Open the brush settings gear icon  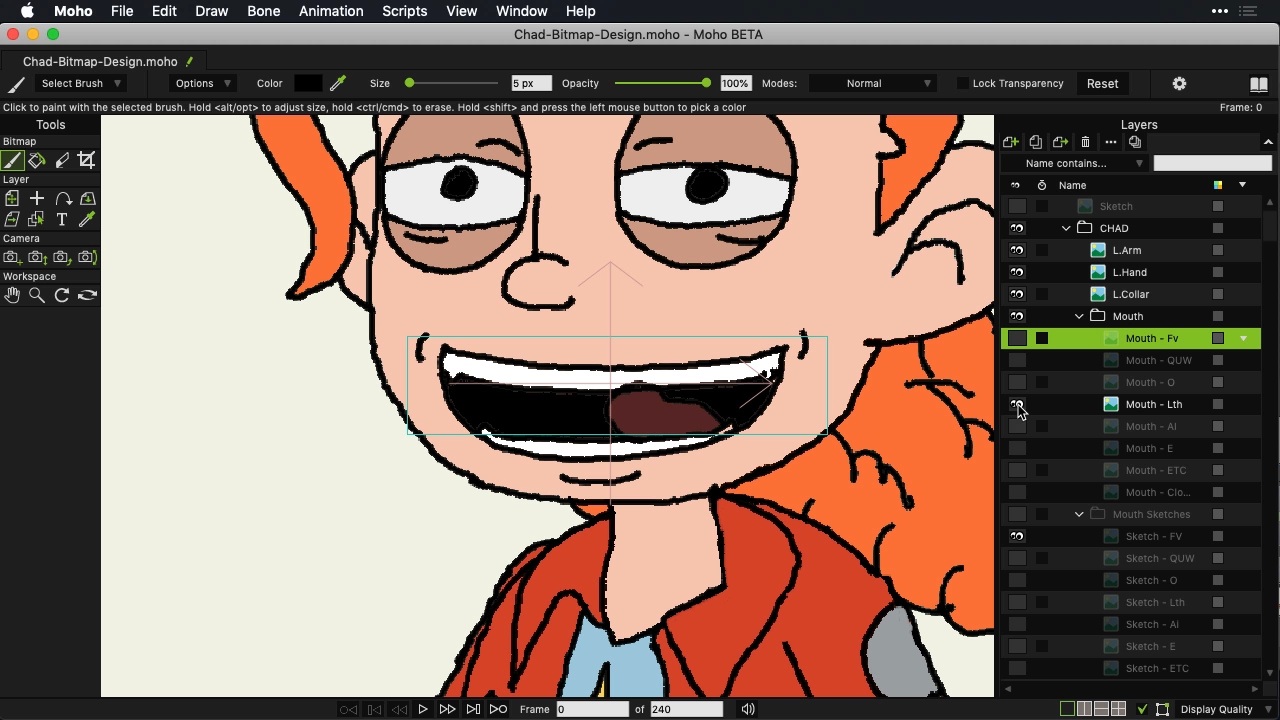point(1179,83)
